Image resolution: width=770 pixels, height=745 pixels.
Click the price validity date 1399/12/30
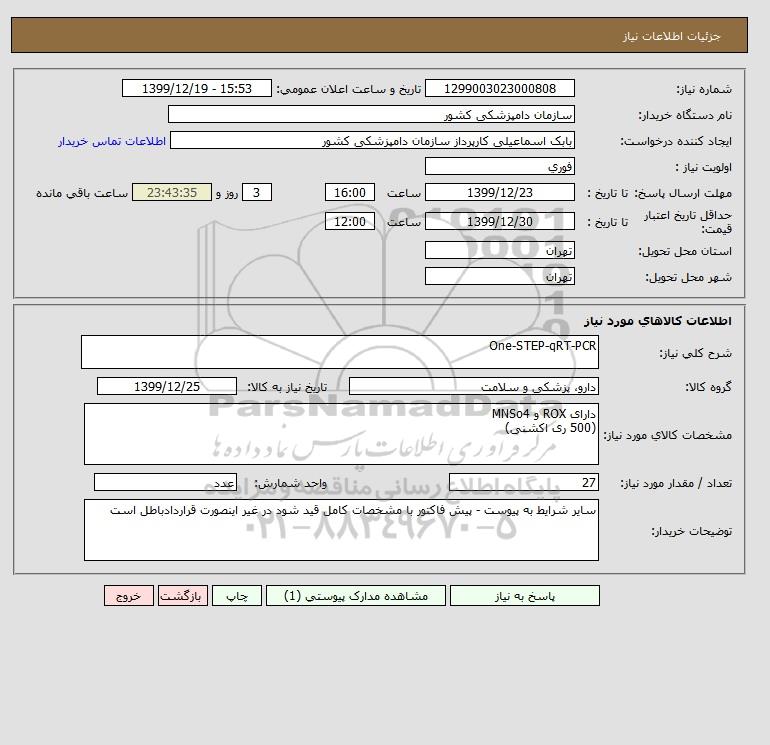click(499, 221)
